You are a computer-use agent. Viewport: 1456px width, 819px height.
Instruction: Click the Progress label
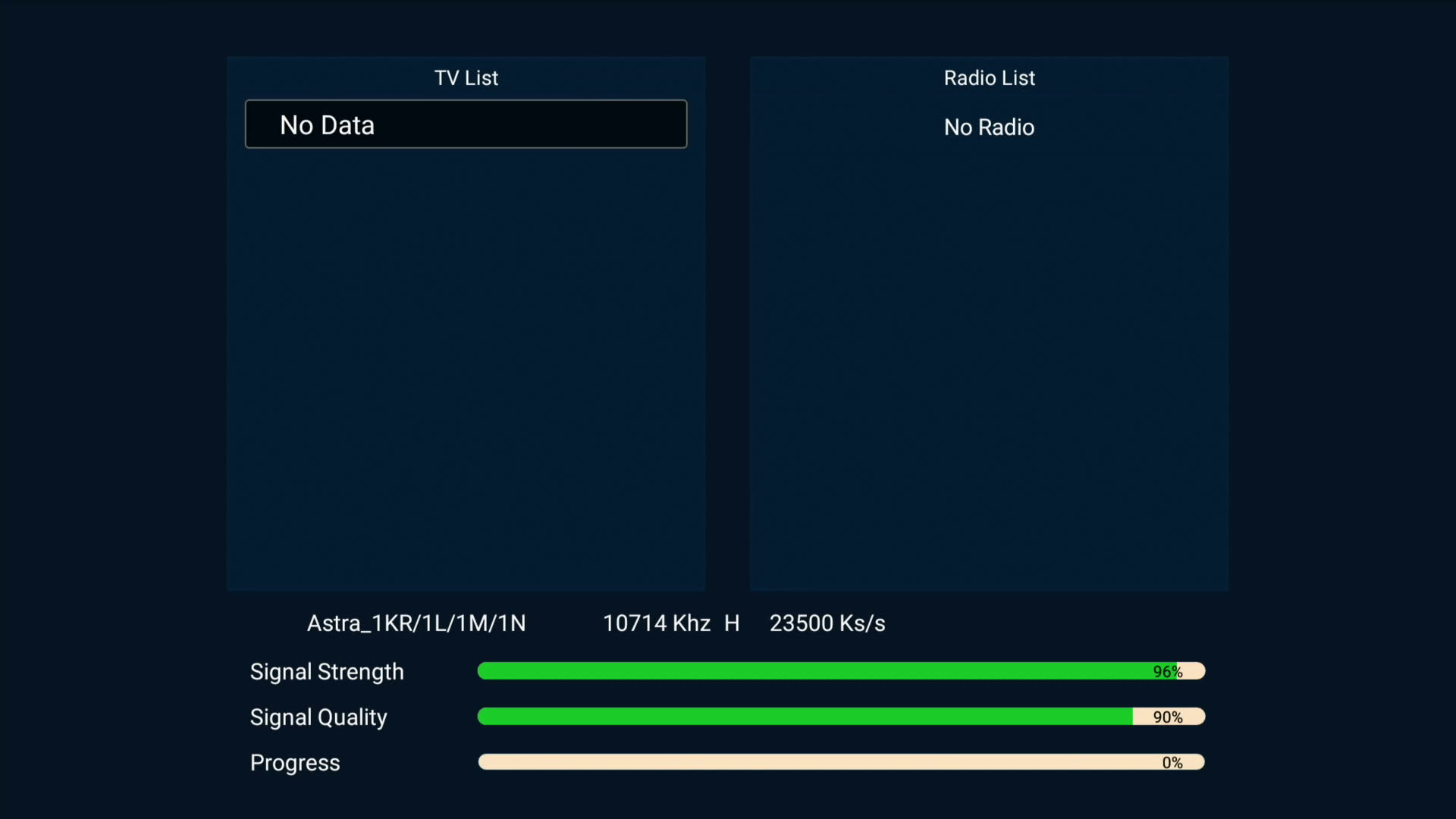pos(295,763)
